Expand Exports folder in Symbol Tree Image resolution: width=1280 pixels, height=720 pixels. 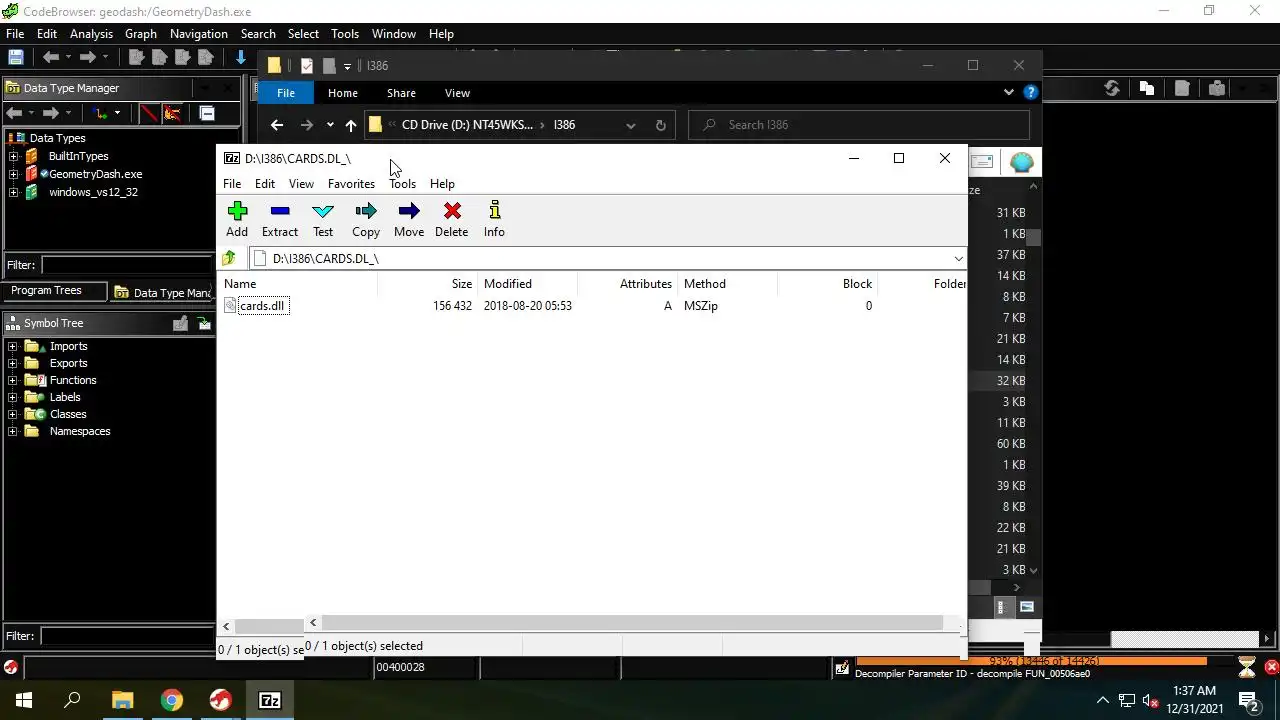pyautogui.click(x=13, y=363)
